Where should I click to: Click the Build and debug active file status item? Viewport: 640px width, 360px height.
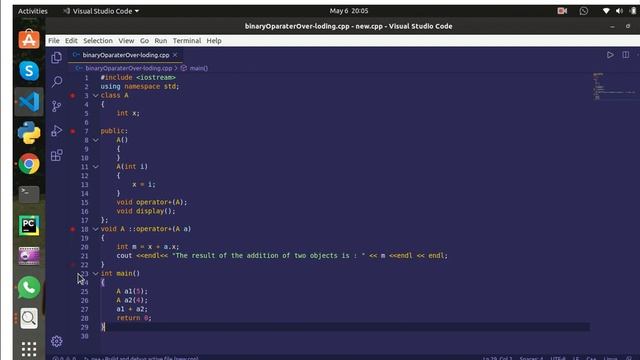tap(142, 358)
